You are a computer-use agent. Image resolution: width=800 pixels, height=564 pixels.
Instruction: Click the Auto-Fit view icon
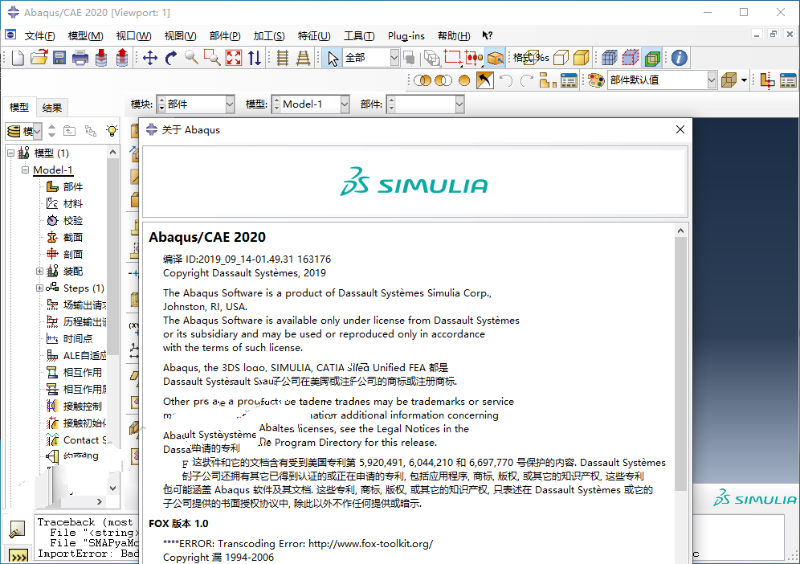coord(234,58)
